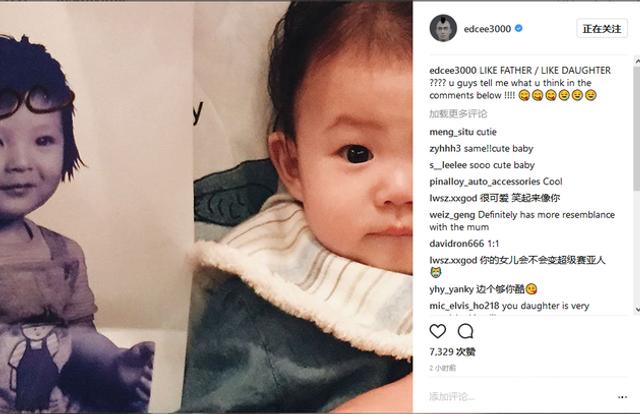
Task: Open pinalloy_auto_accessories profile
Action: [x=484, y=181]
